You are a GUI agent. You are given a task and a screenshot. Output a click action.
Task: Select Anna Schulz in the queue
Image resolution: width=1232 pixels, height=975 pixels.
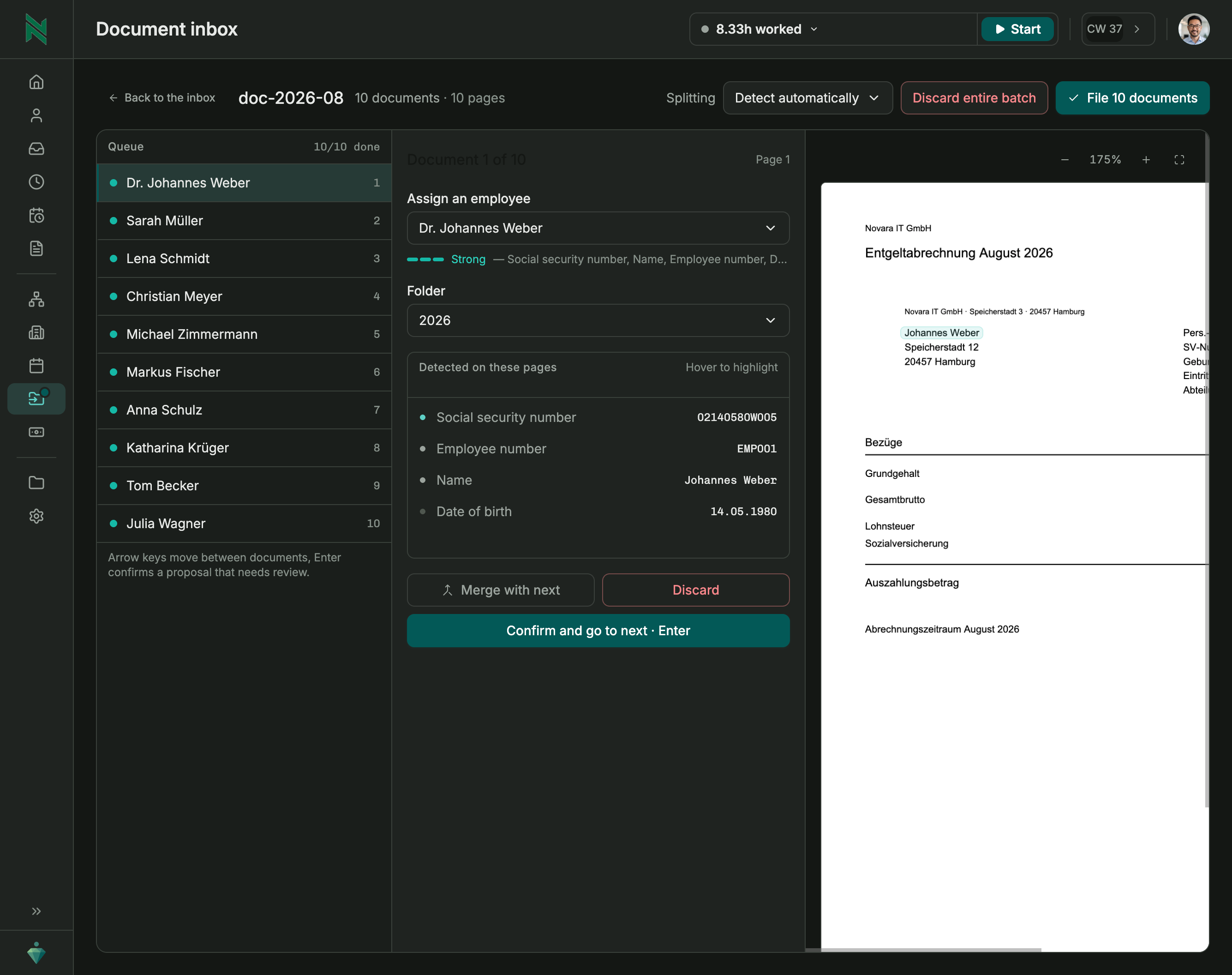(x=244, y=410)
